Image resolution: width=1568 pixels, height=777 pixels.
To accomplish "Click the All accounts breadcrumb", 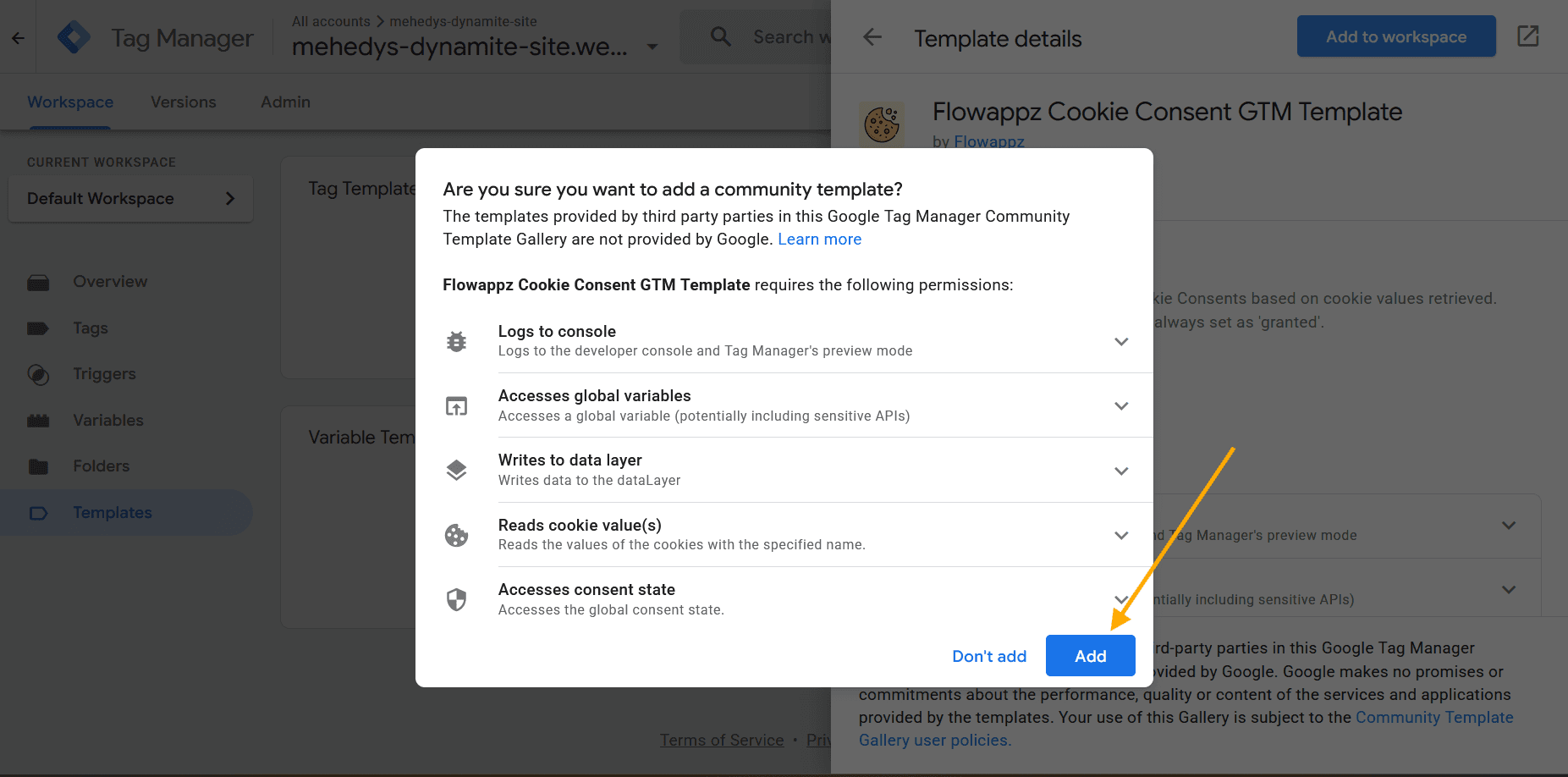I will click(331, 21).
